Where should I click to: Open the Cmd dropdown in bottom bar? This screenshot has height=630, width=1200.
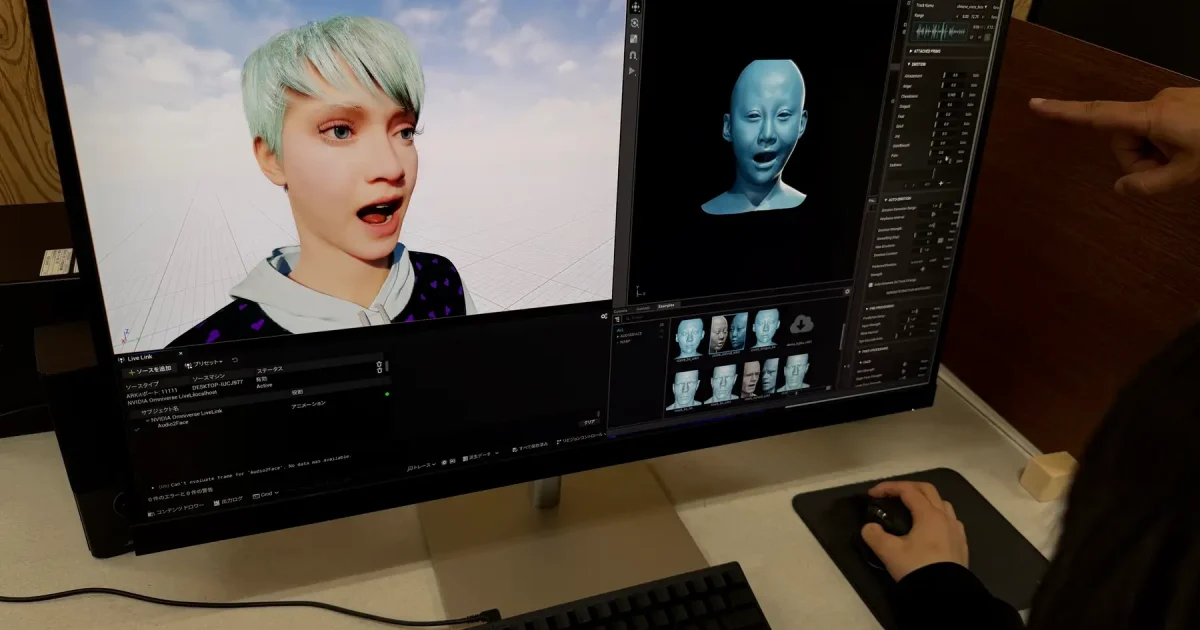click(264, 494)
